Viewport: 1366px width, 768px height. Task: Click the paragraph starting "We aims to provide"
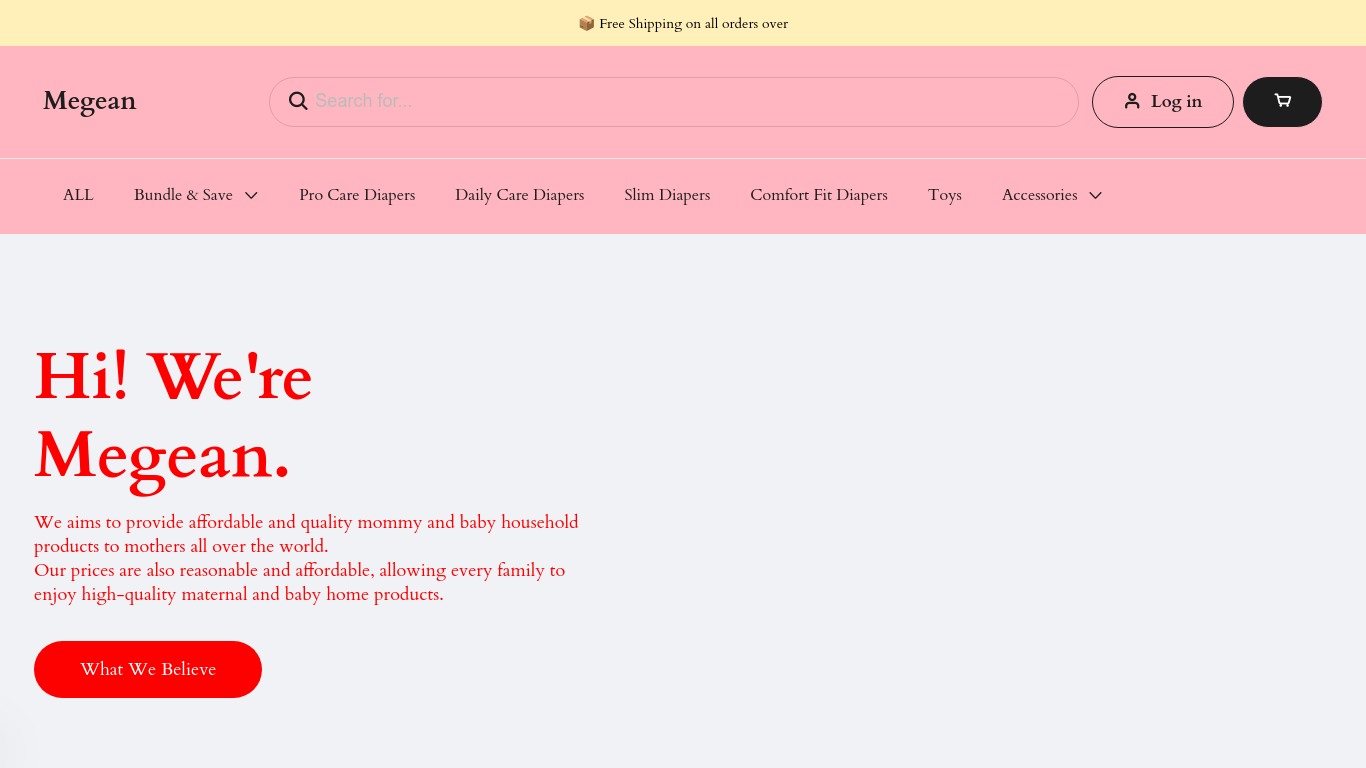coord(306,558)
